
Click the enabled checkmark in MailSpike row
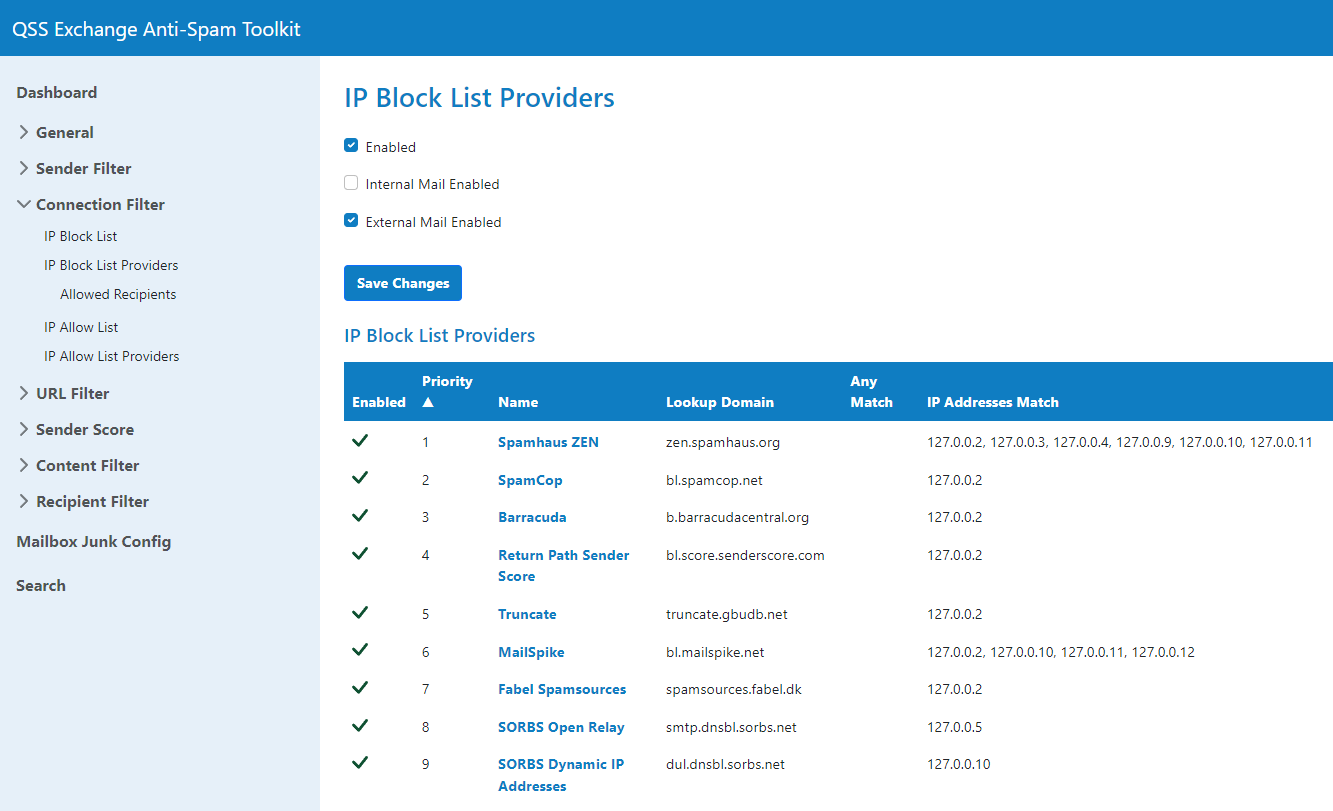pos(360,650)
